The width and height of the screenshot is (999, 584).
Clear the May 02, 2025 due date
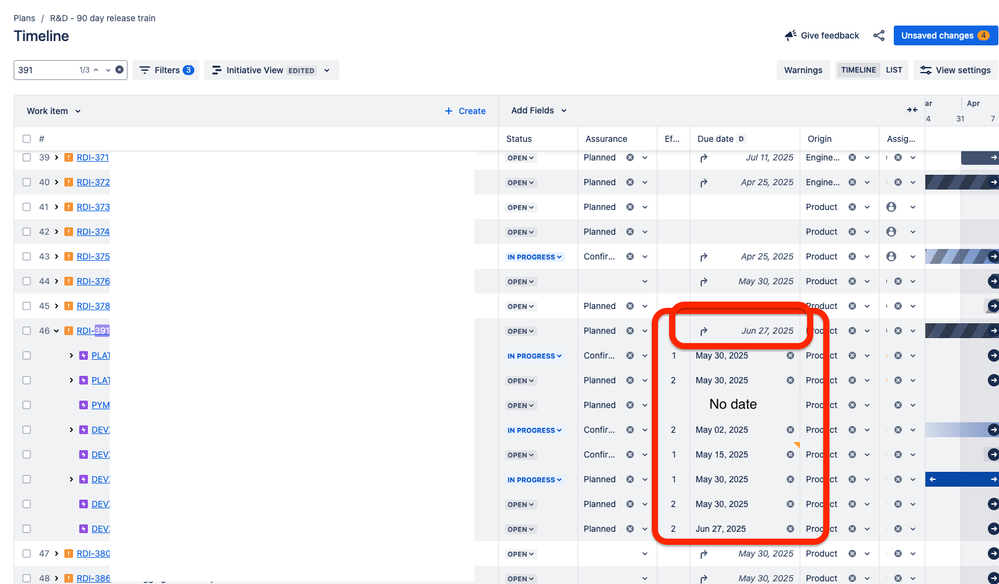(790, 430)
